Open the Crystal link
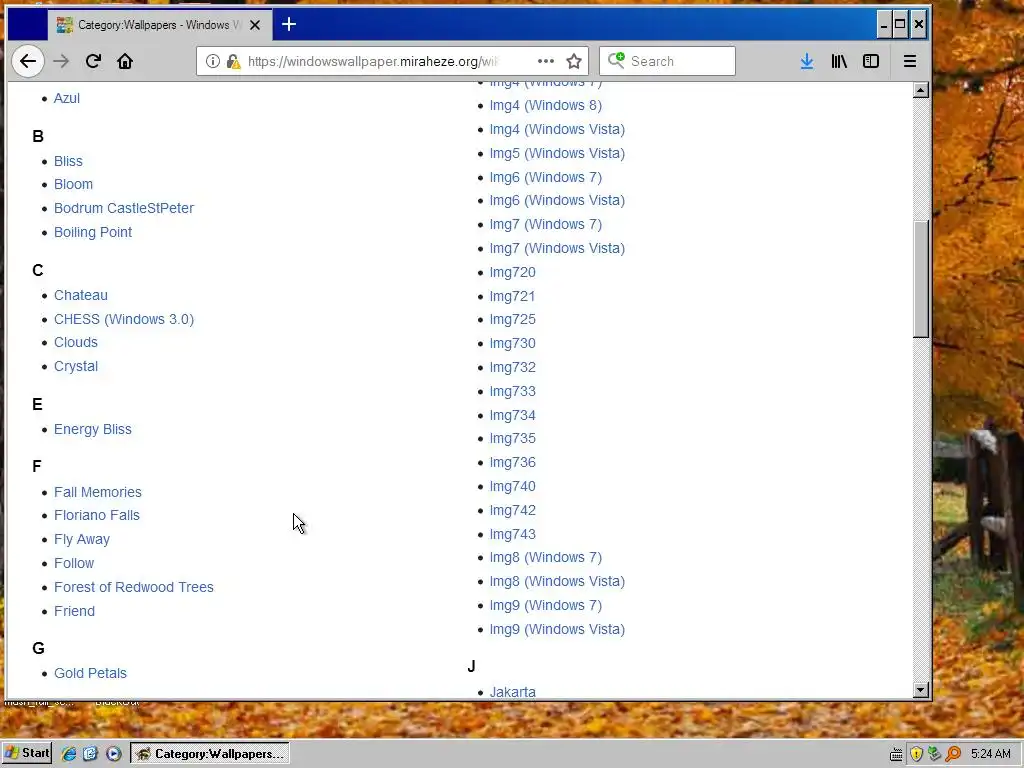The width and height of the screenshot is (1024, 768). pyautogui.click(x=76, y=366)
